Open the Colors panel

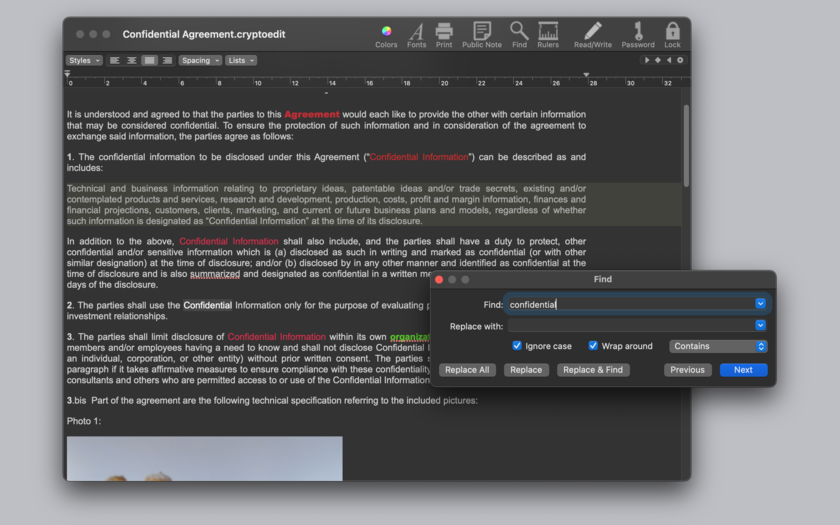[386, 36]
